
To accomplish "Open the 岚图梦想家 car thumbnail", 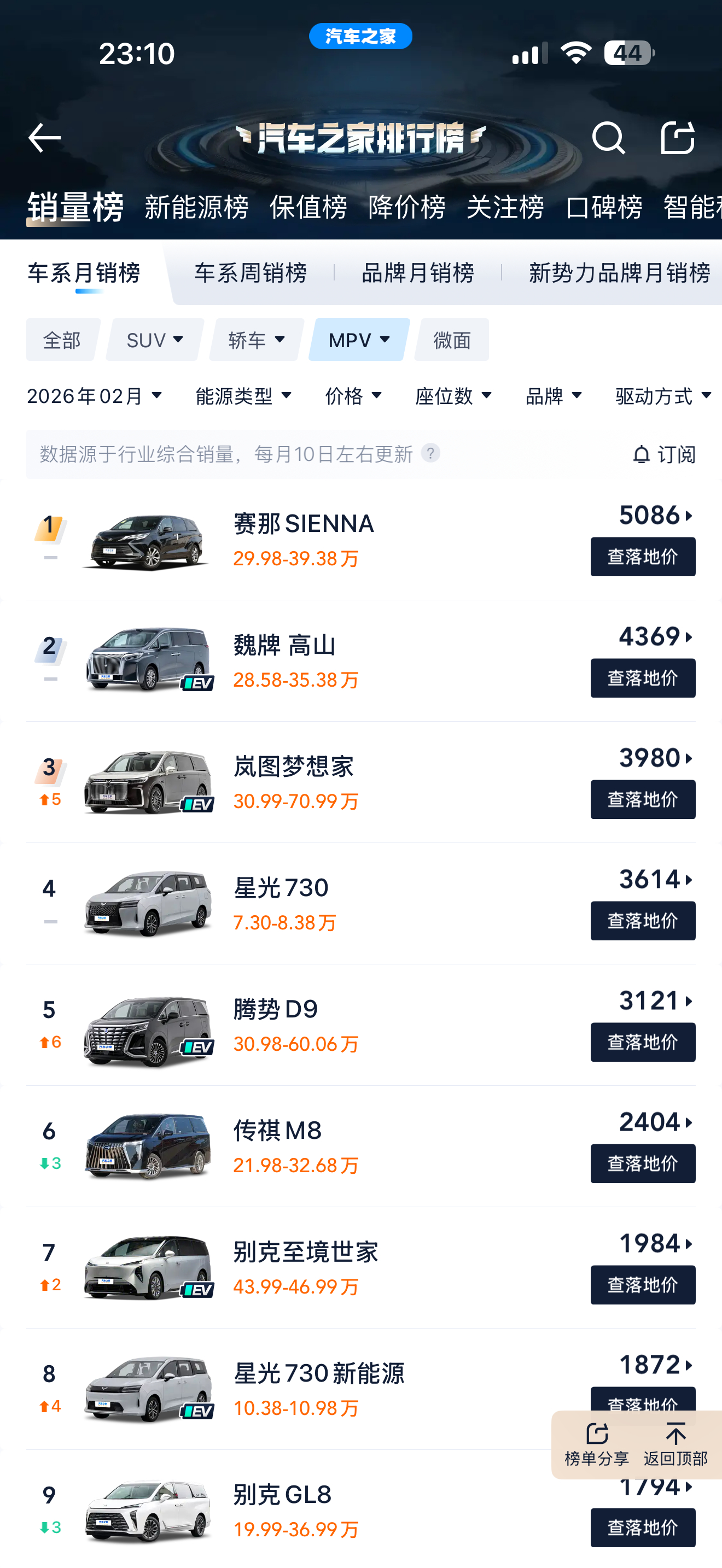I will coord(148,783).
